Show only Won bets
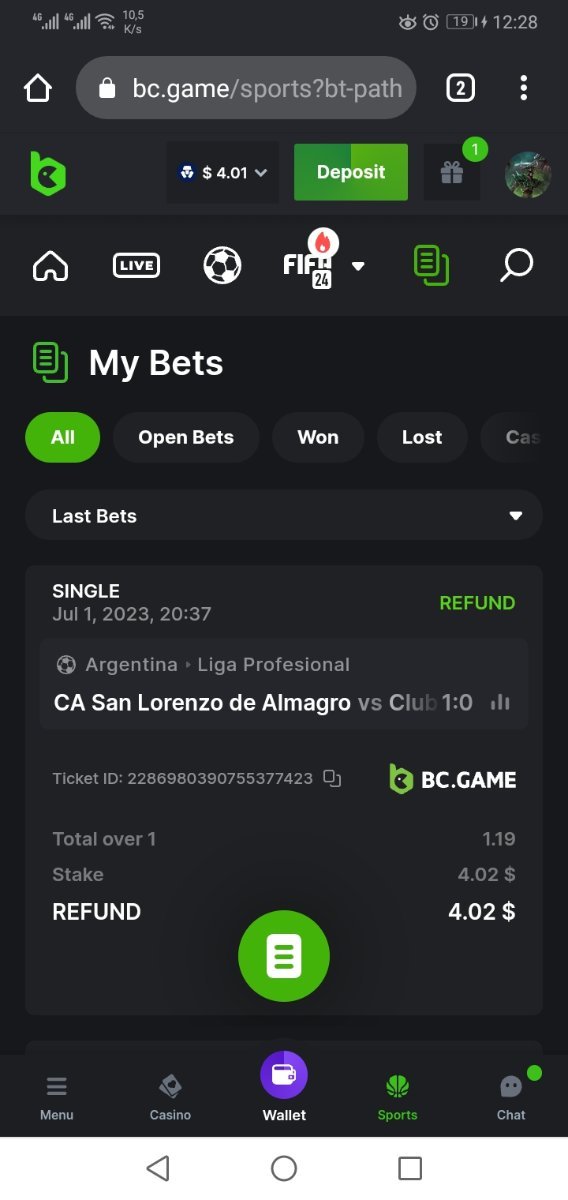Image resolution: width=568 pixels, height=1200 pixels. click(x=318, y=437)
